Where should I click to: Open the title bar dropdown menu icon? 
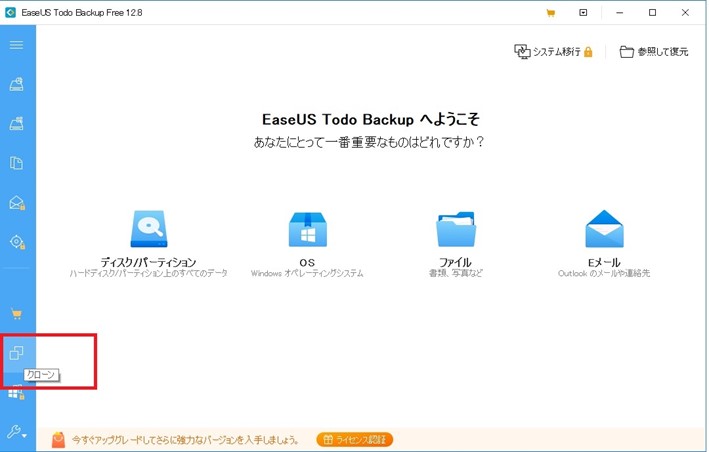pos(583,13)
